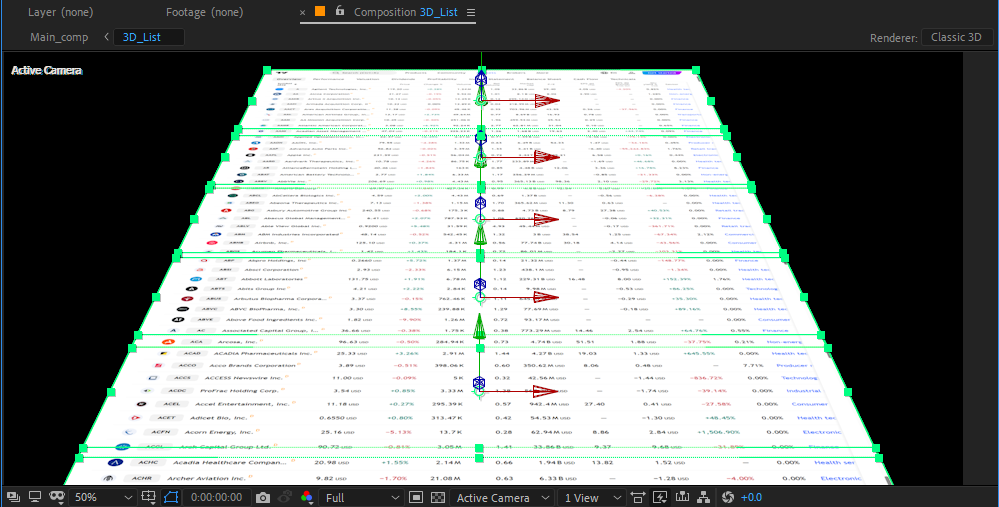
Task: Click the Timeline icon in viewer footer
Action: 682,497
